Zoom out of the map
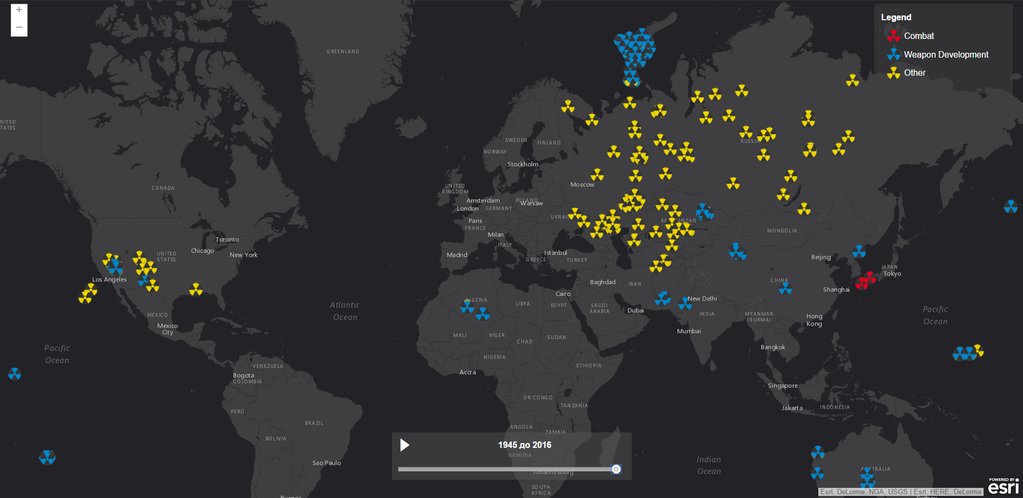The width and height of the screenshot is (1023, 498). pyautogui.click(x=19, y=28)
